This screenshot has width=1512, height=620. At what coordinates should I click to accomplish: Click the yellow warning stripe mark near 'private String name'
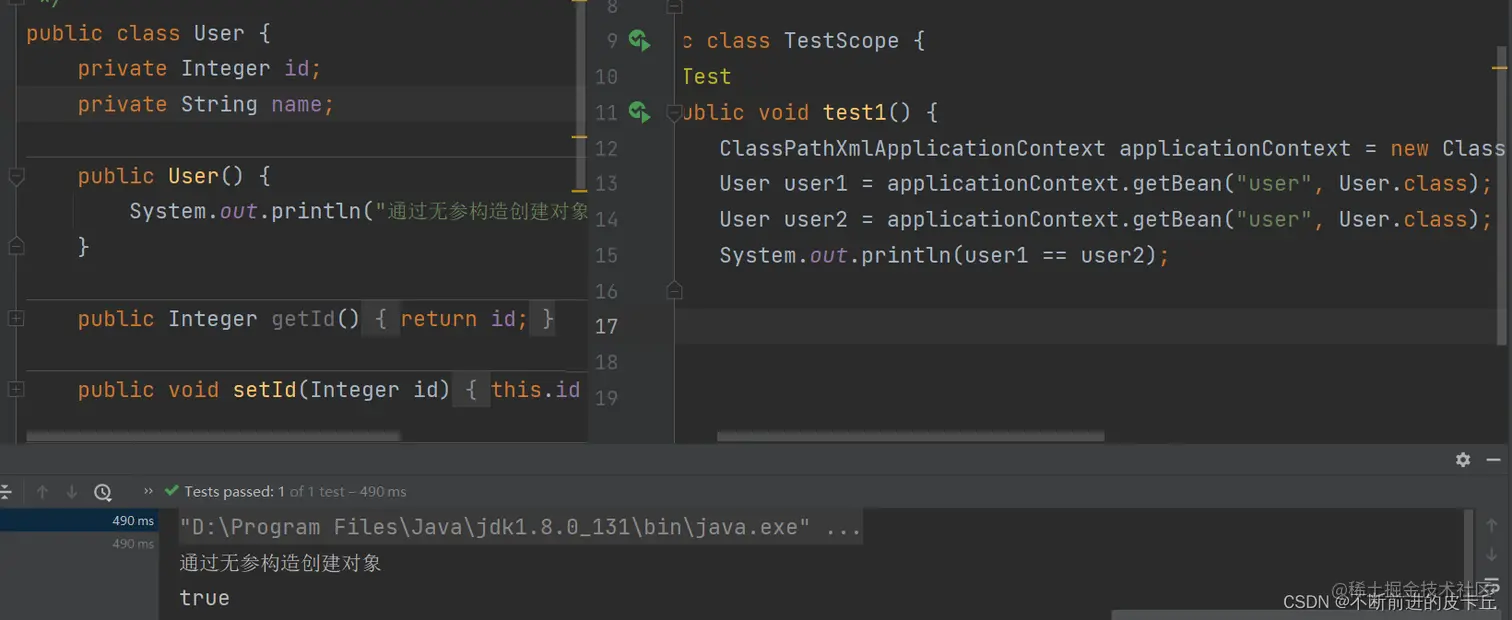pyautogui.click(x=579, y=136)
